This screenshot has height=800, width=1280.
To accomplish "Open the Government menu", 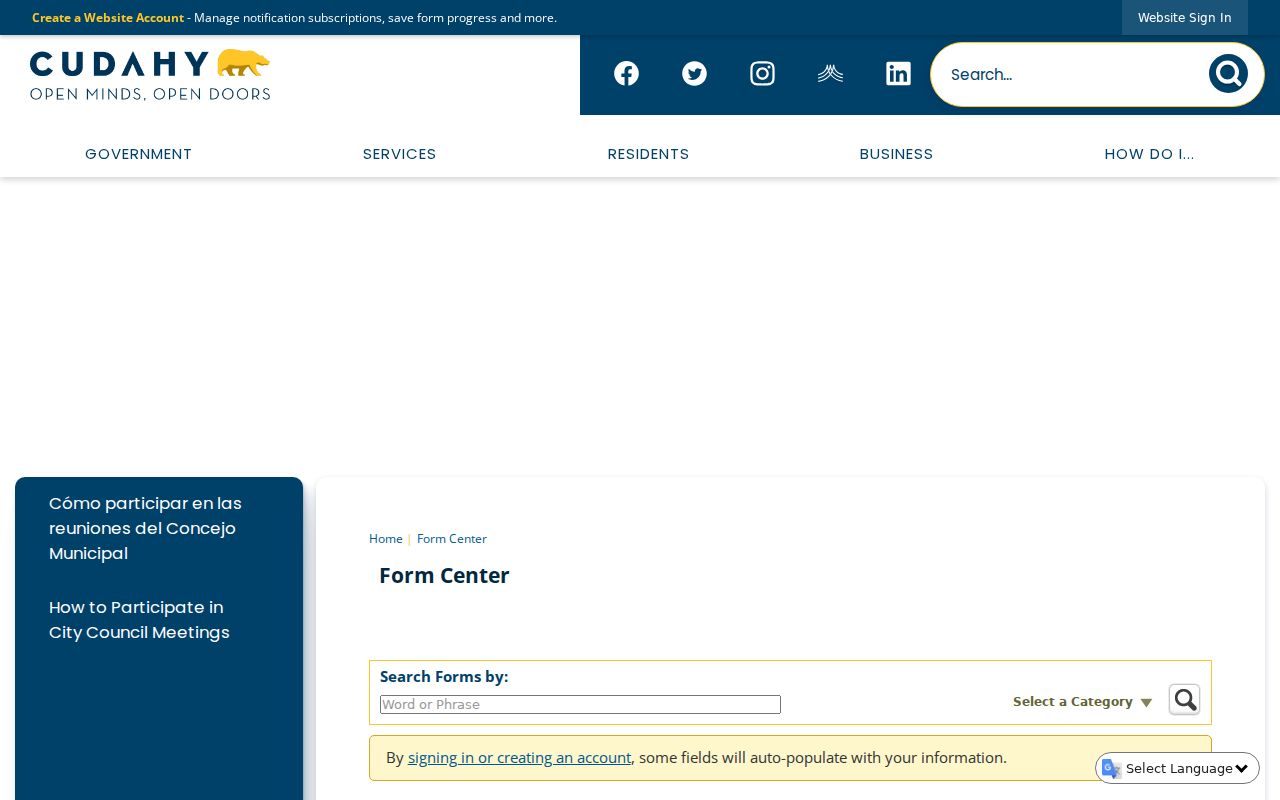I will (x=138, y=154).
